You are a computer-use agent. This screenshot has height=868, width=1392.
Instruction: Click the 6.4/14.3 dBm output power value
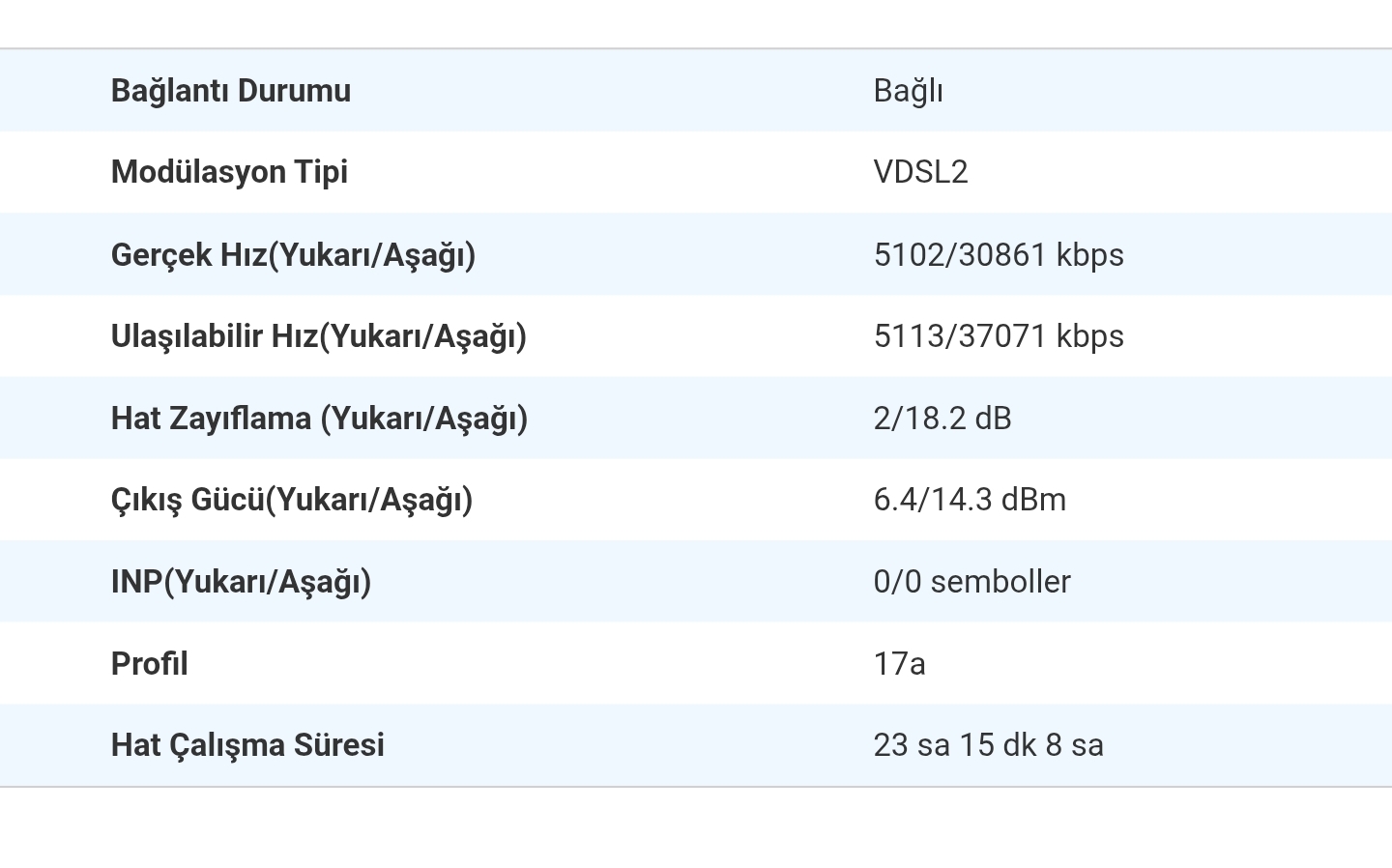[970, 500]
